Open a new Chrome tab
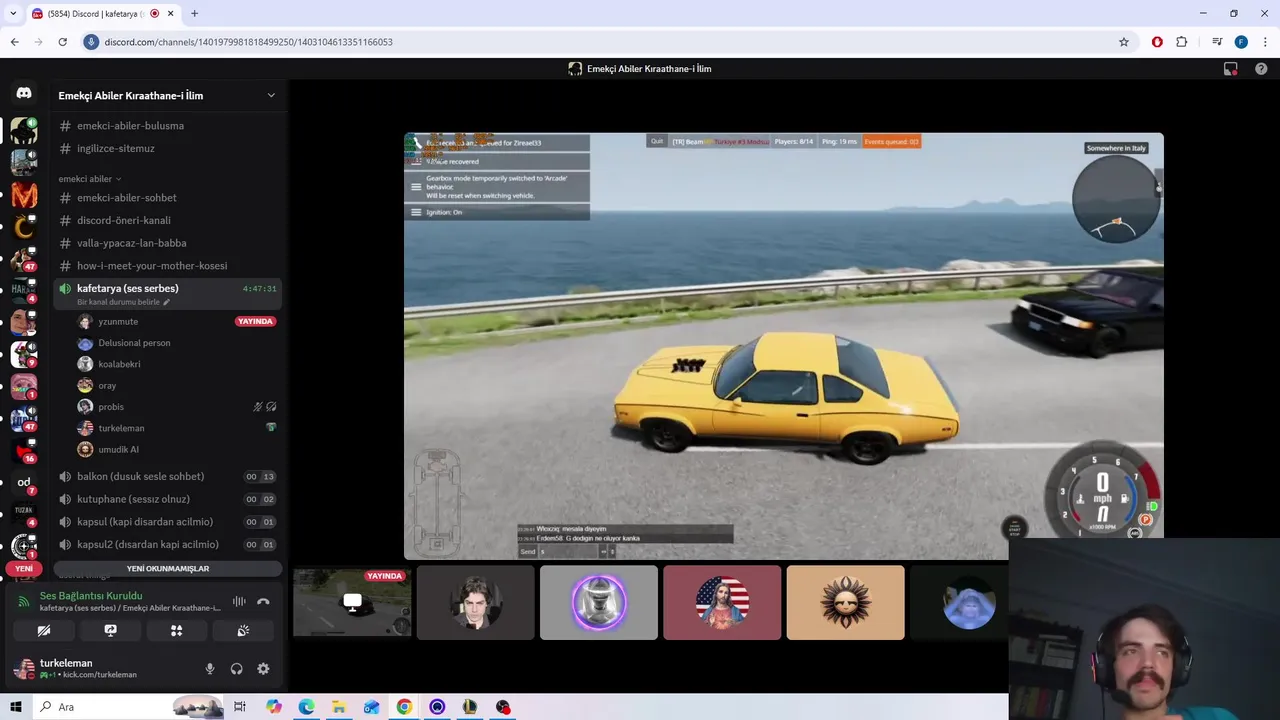The height and width of the screenshot is (720, 1280). click(x=194, y=14)
